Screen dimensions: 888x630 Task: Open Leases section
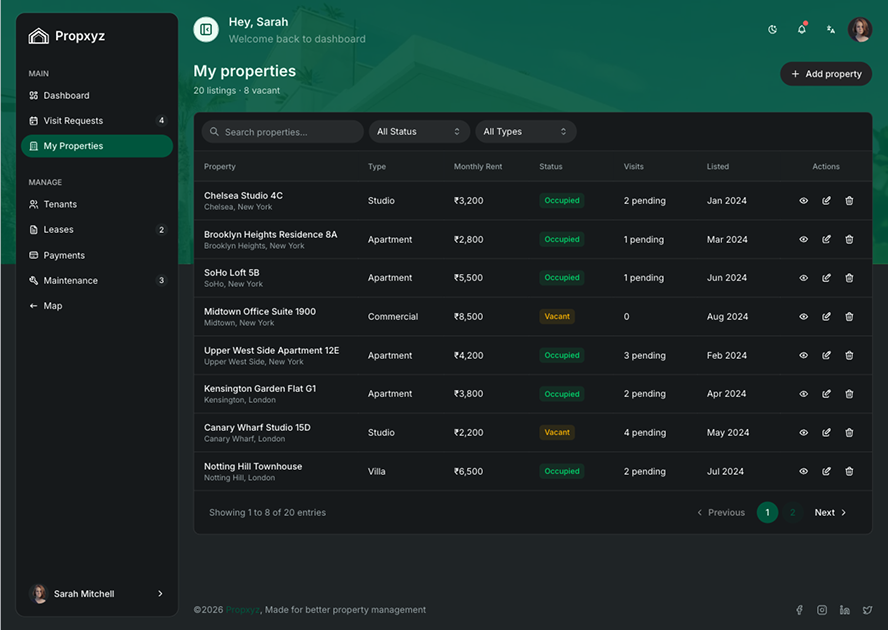click(97, 229)
